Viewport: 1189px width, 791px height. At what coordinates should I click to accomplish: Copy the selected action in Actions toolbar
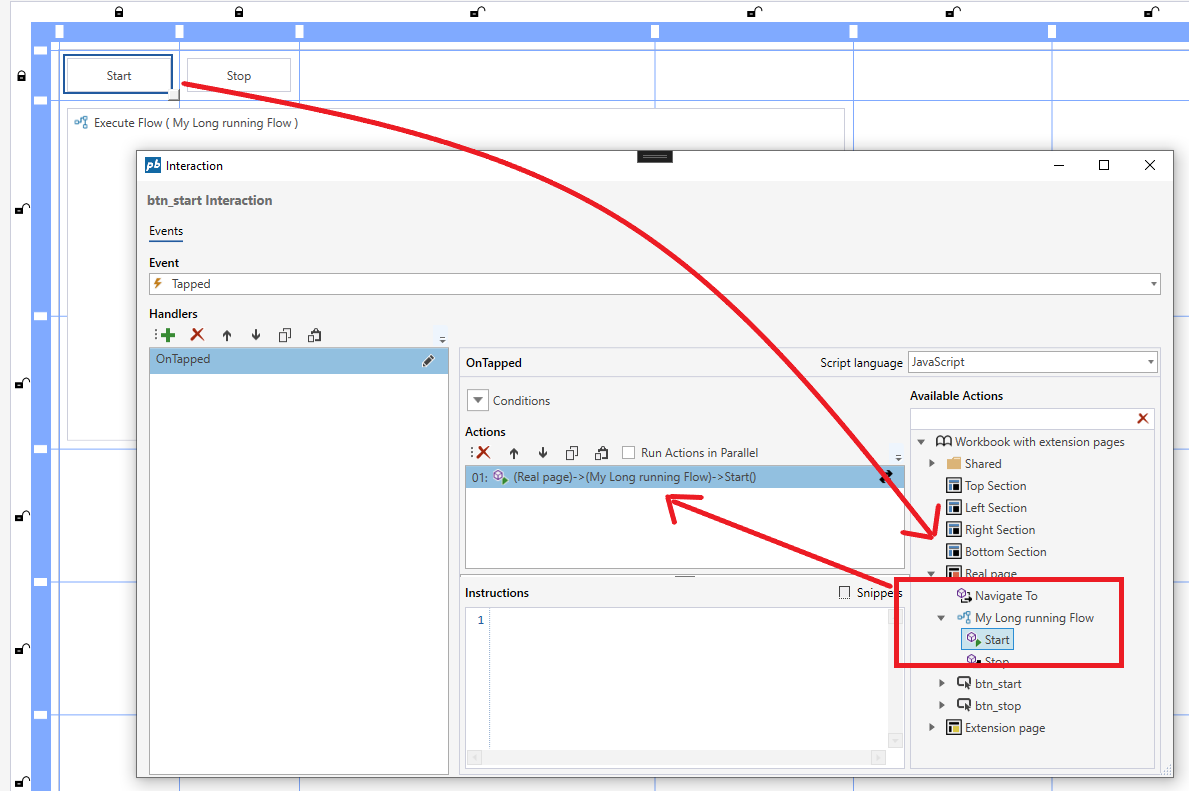click(572, 453)
